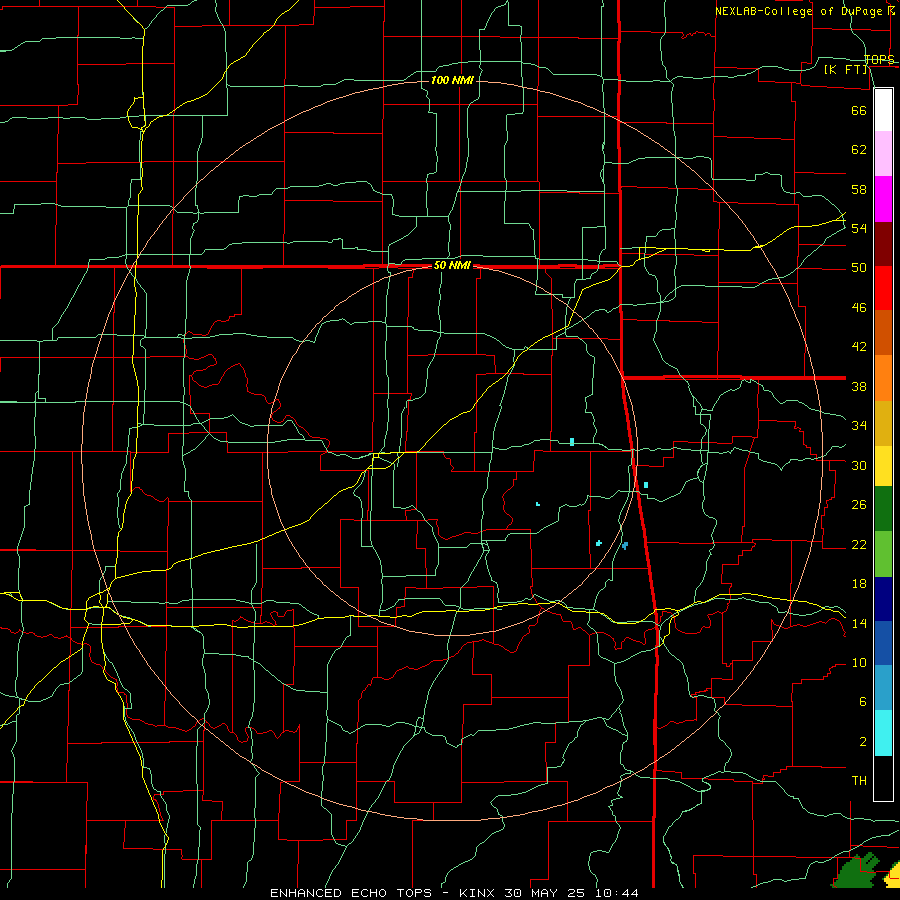Click the 10 legend value
The height and width of the screenshot is (900, 900).
point(859,663)
